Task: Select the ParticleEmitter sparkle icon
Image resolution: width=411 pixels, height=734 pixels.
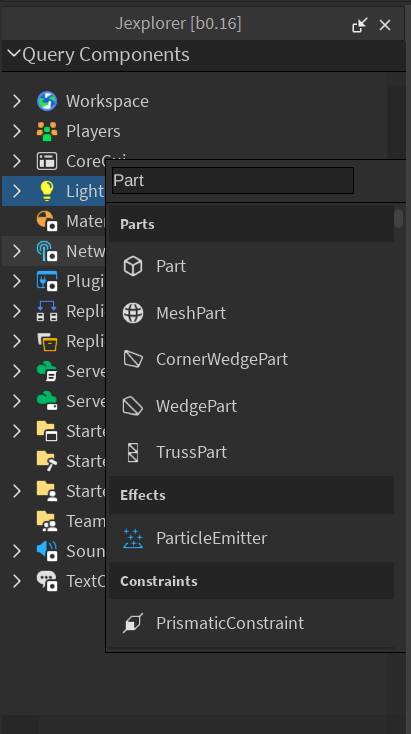Action: (133, 538)
